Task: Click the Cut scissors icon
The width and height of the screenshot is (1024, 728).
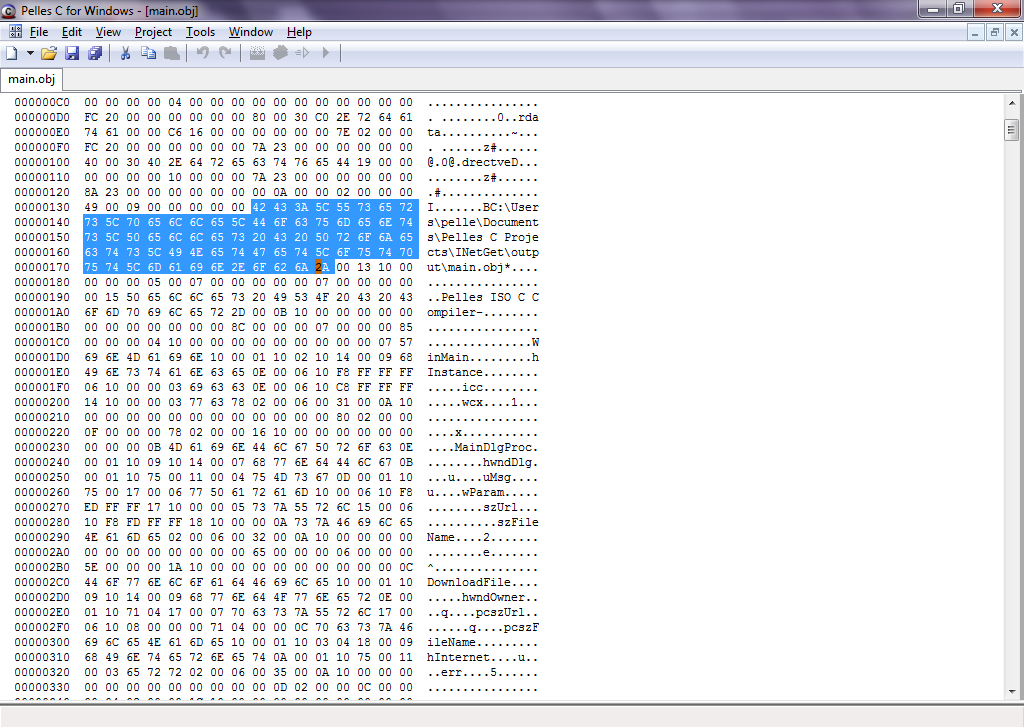Action: (125, 53)
